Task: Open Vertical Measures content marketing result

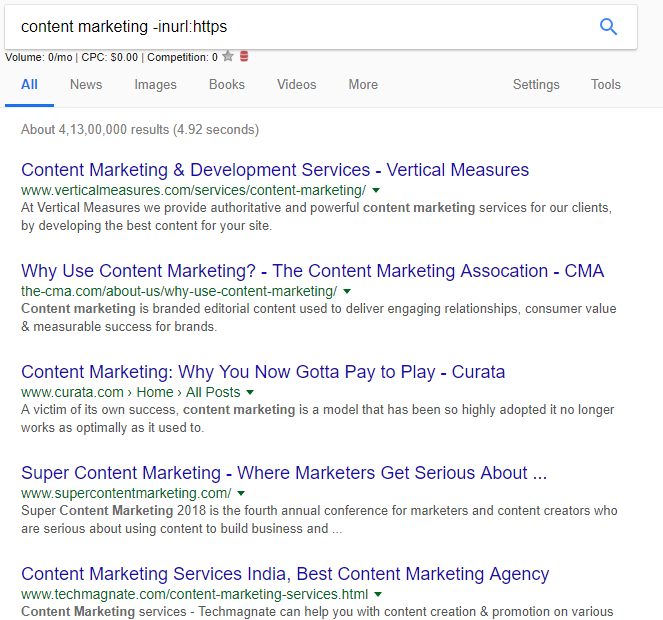Action: [275, 170]
